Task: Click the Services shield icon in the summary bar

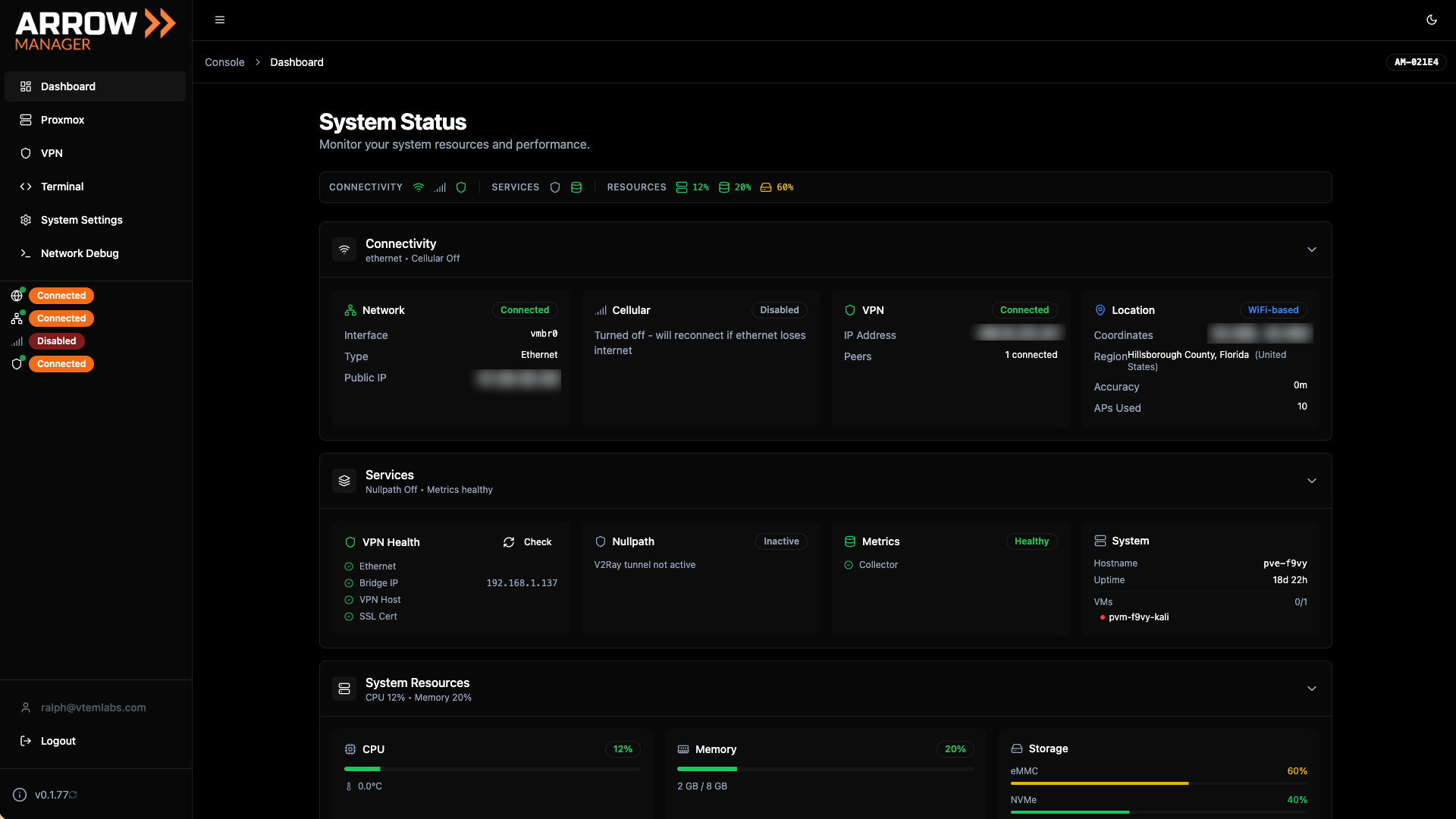Action: (x=556, y=187)
